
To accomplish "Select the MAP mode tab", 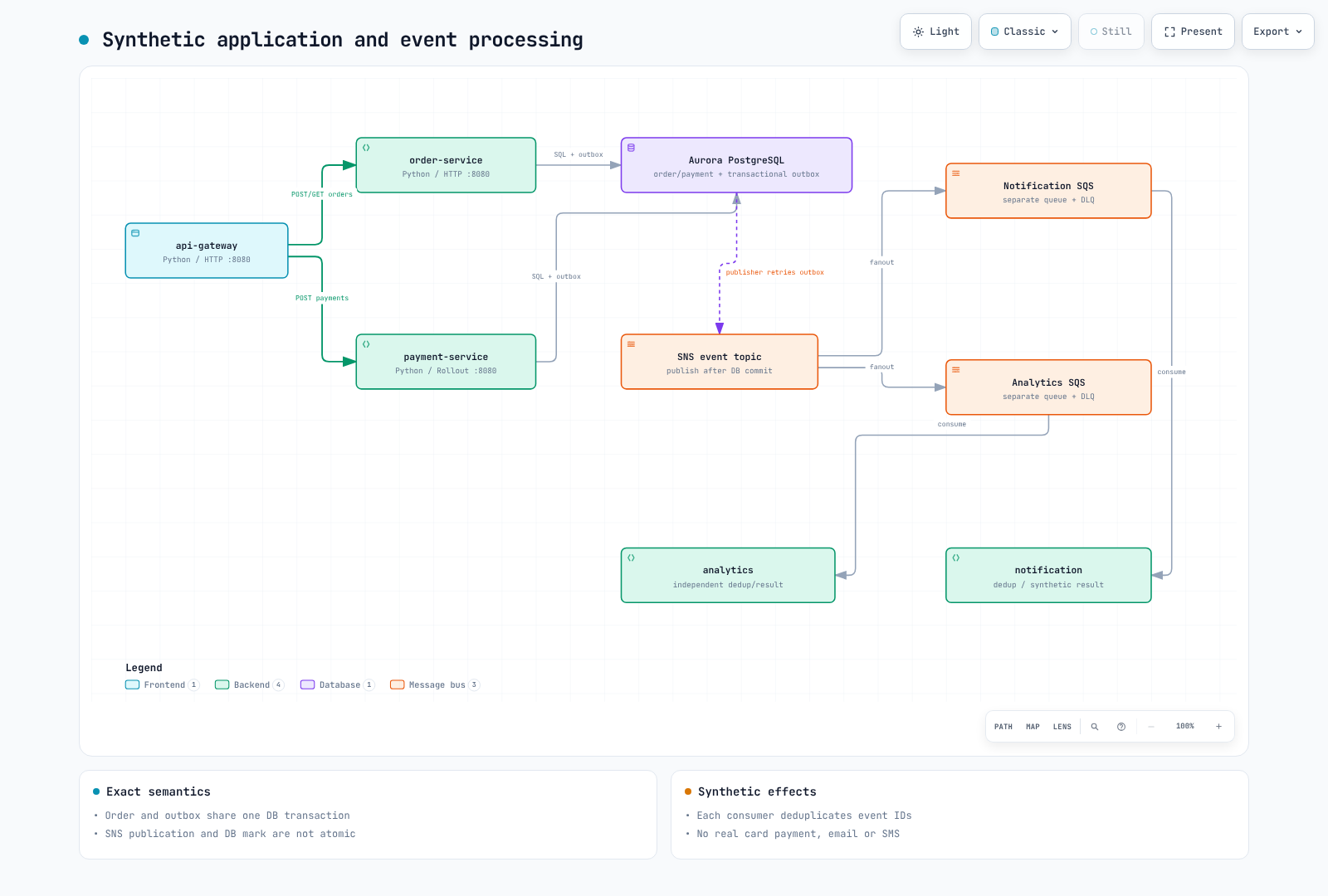I will click(1033, 727).
